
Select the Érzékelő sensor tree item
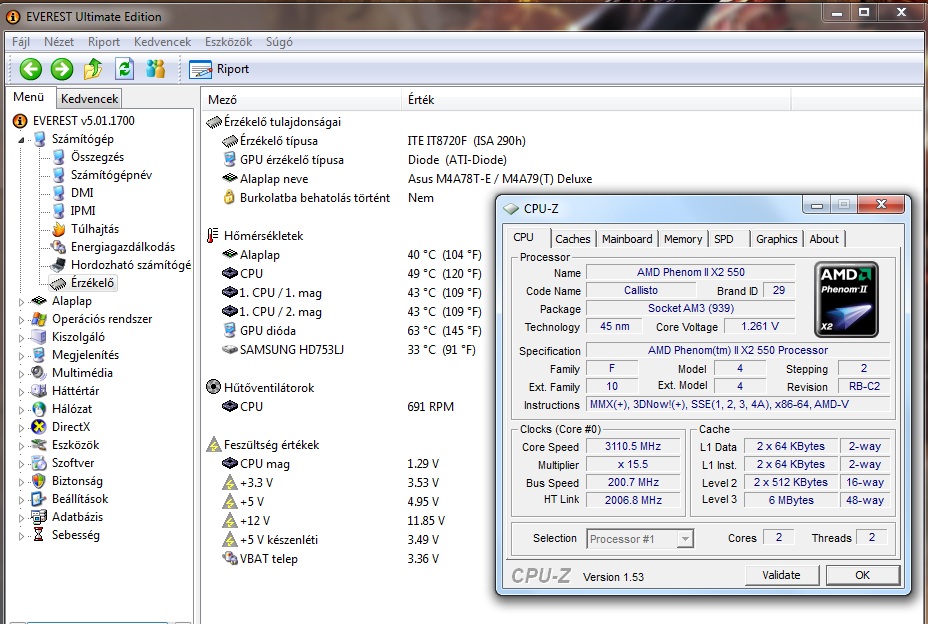(92, 283)
